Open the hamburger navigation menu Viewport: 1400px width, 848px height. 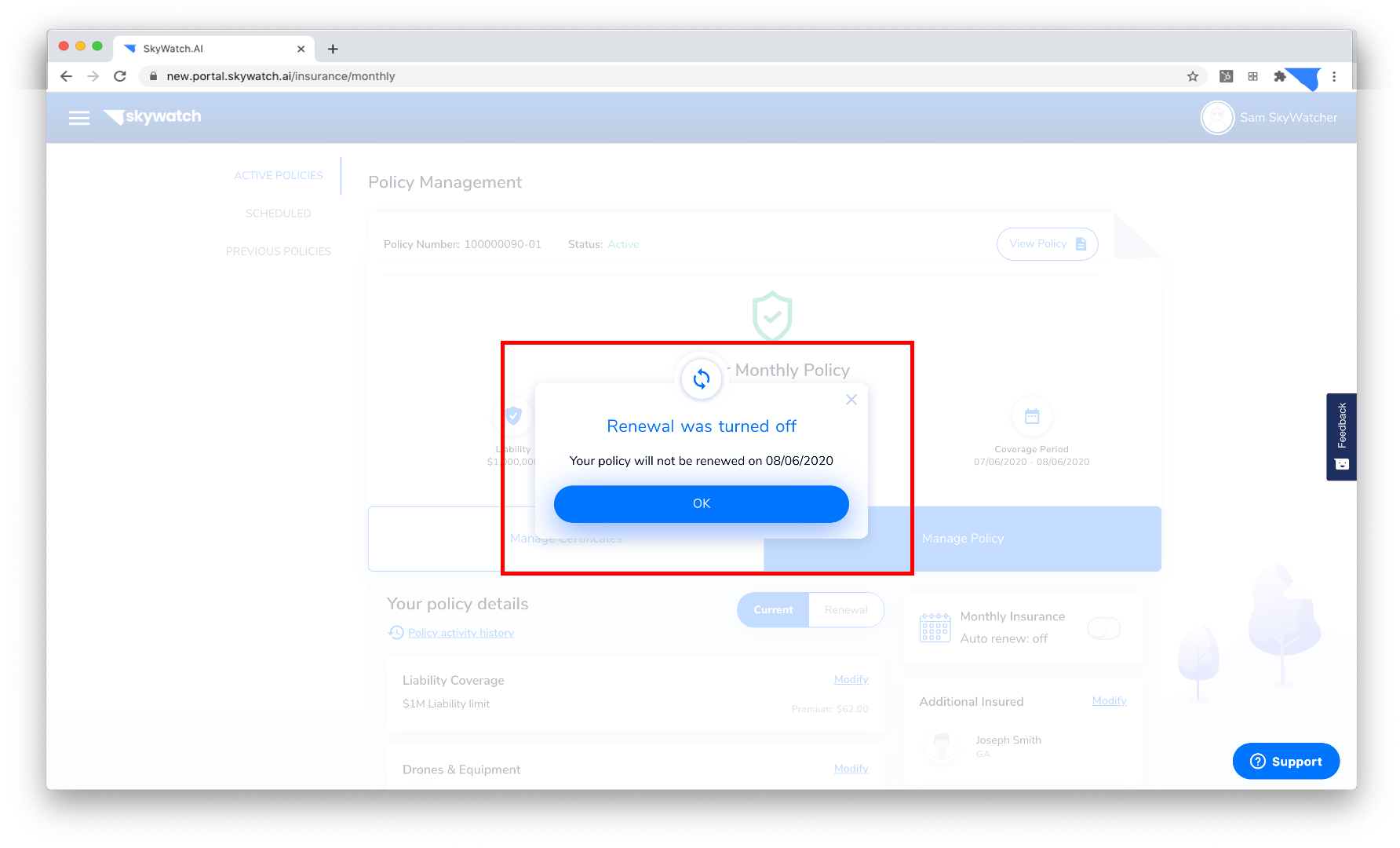pos(79,118)
